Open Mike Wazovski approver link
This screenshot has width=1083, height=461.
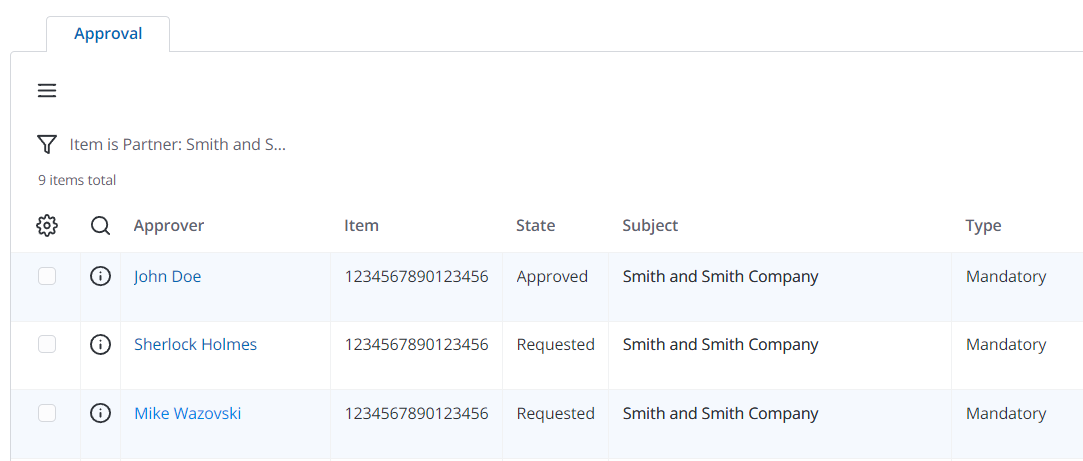[x=187, y=414]
